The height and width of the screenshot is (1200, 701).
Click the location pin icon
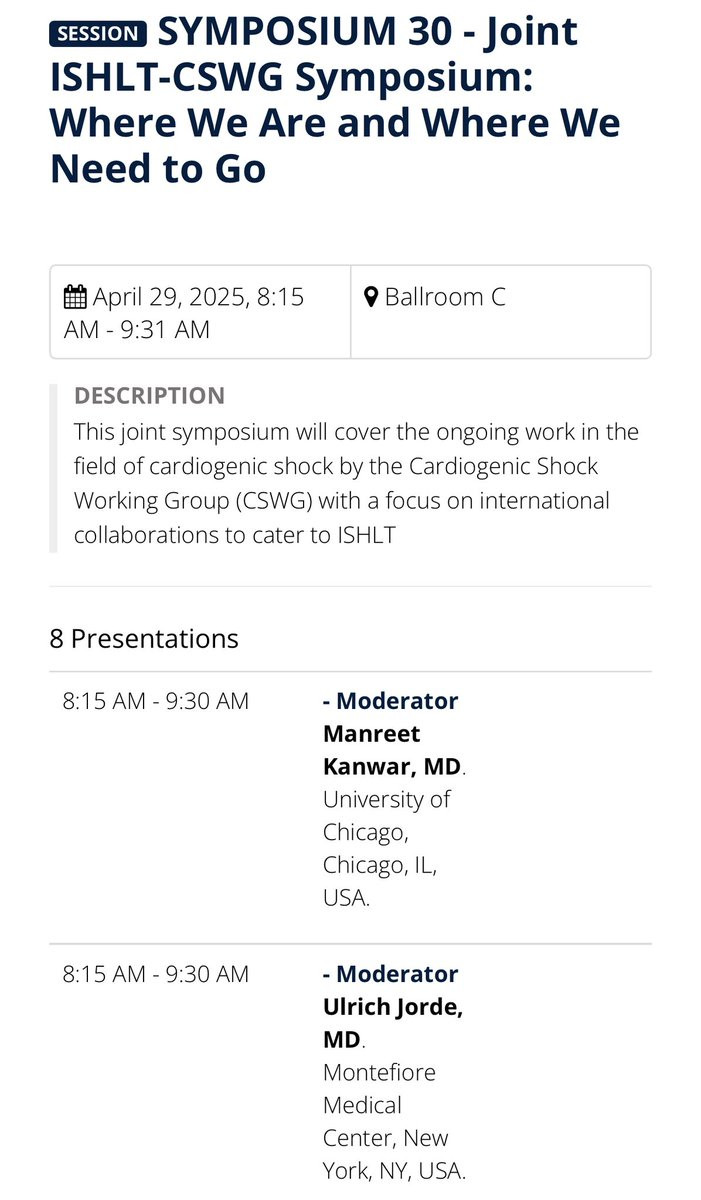371,297
